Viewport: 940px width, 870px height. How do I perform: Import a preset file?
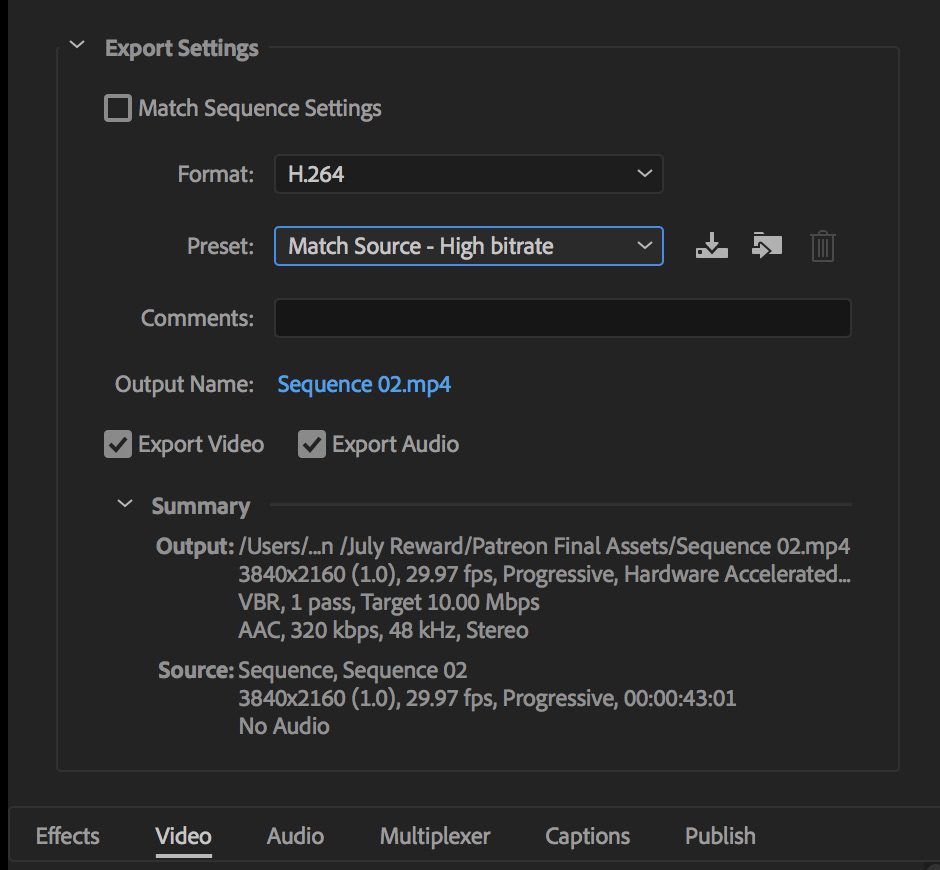[767, 245]
